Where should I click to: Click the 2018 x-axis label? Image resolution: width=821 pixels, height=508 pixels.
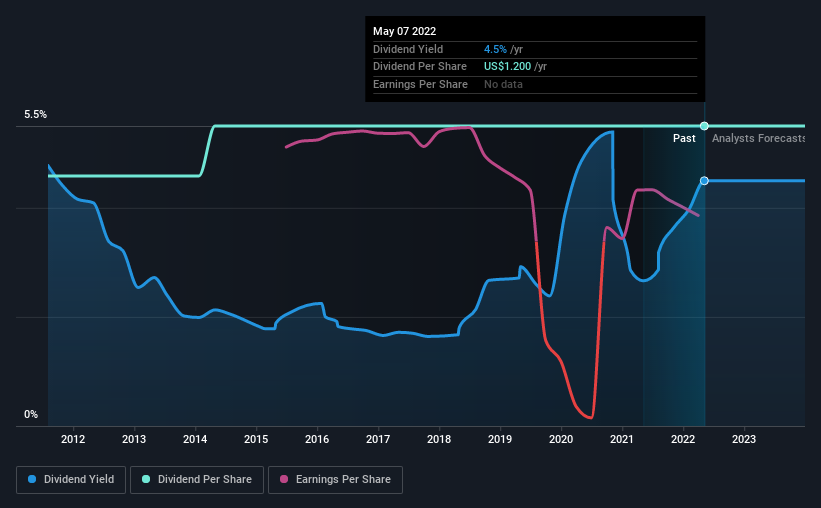pos(439,439)
